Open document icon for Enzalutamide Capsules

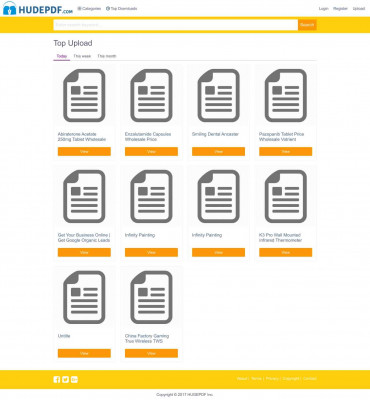pyautogui.click(x=151, y=96)
